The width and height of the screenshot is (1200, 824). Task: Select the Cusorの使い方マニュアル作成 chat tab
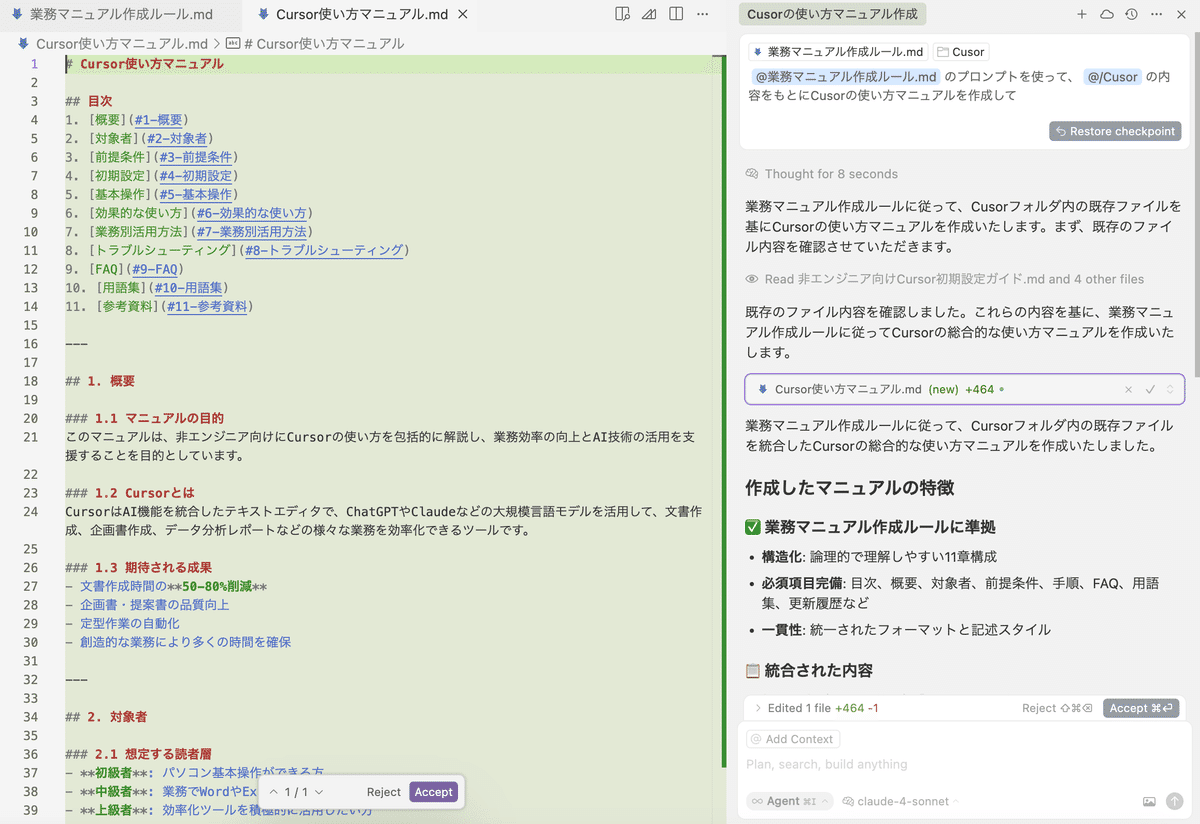tap(832, 15)
